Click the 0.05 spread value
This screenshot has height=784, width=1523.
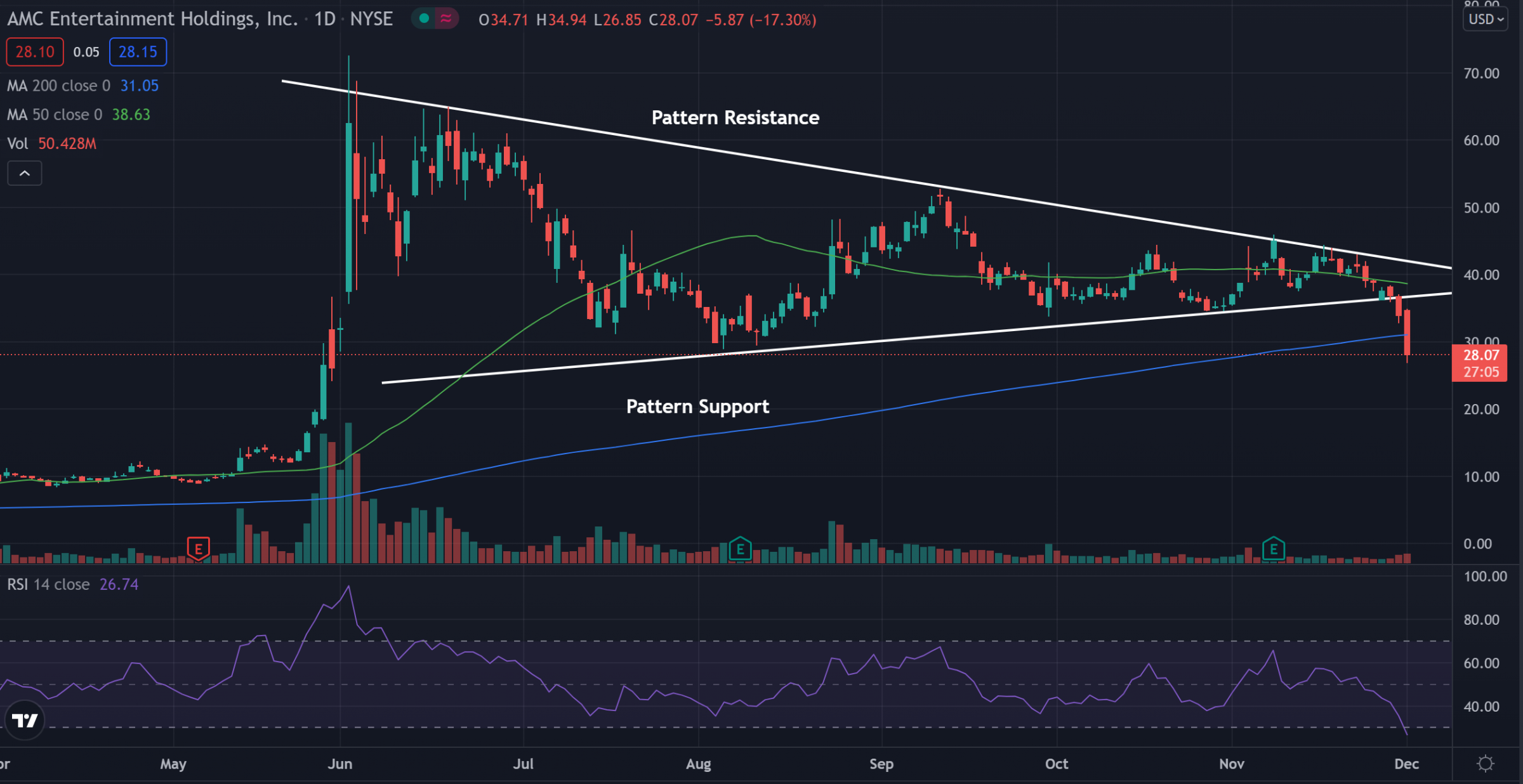tap(86, 52)
